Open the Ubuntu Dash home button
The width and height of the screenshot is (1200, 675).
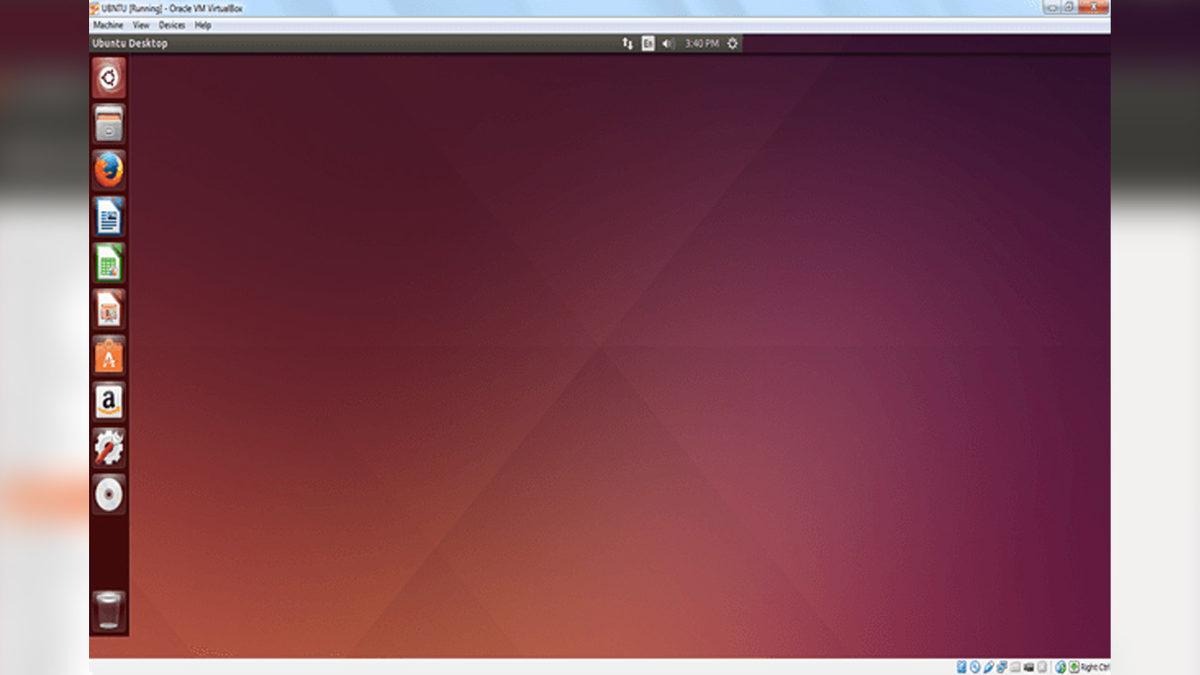pos(108,76)
